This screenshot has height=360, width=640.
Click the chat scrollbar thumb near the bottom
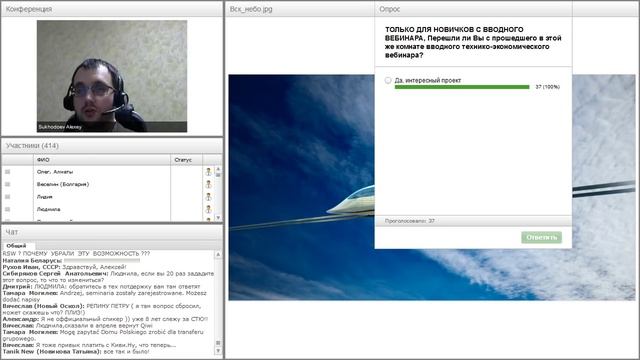(x=218, y=343)
